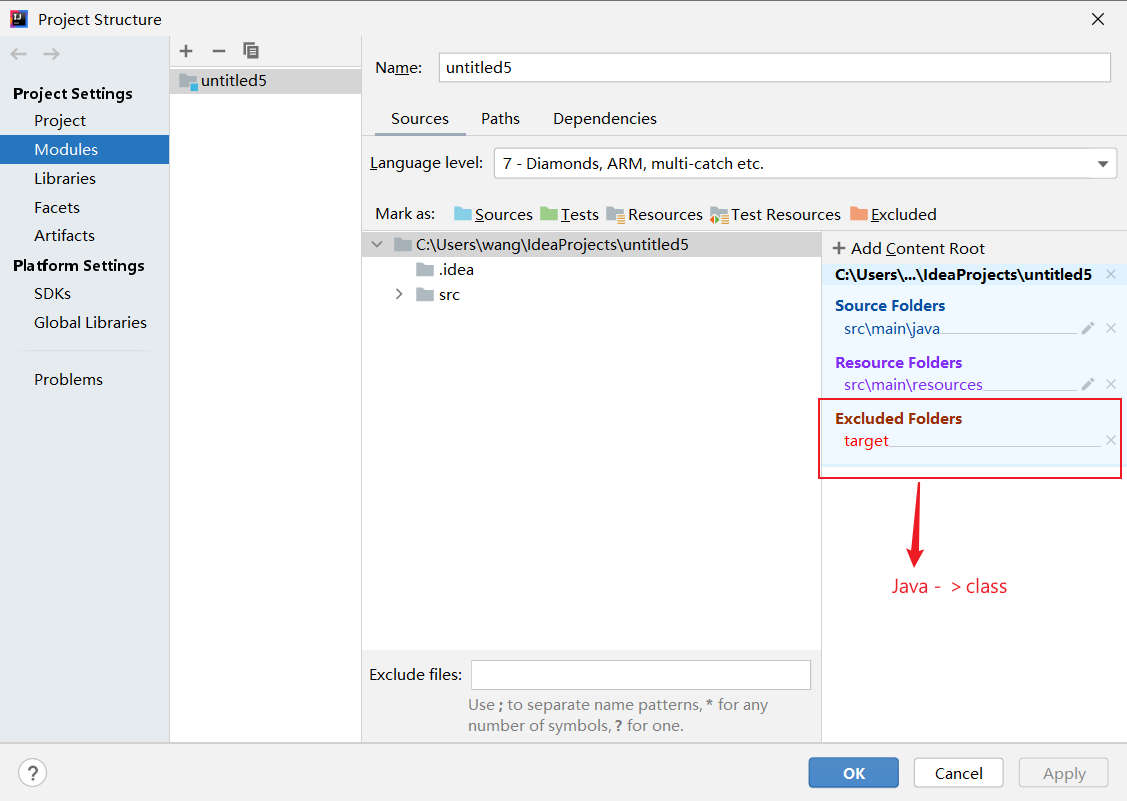The width and height of the screenshot is (1127, 801).
Task: Click Add Content Root
Action: coord(909,248)
